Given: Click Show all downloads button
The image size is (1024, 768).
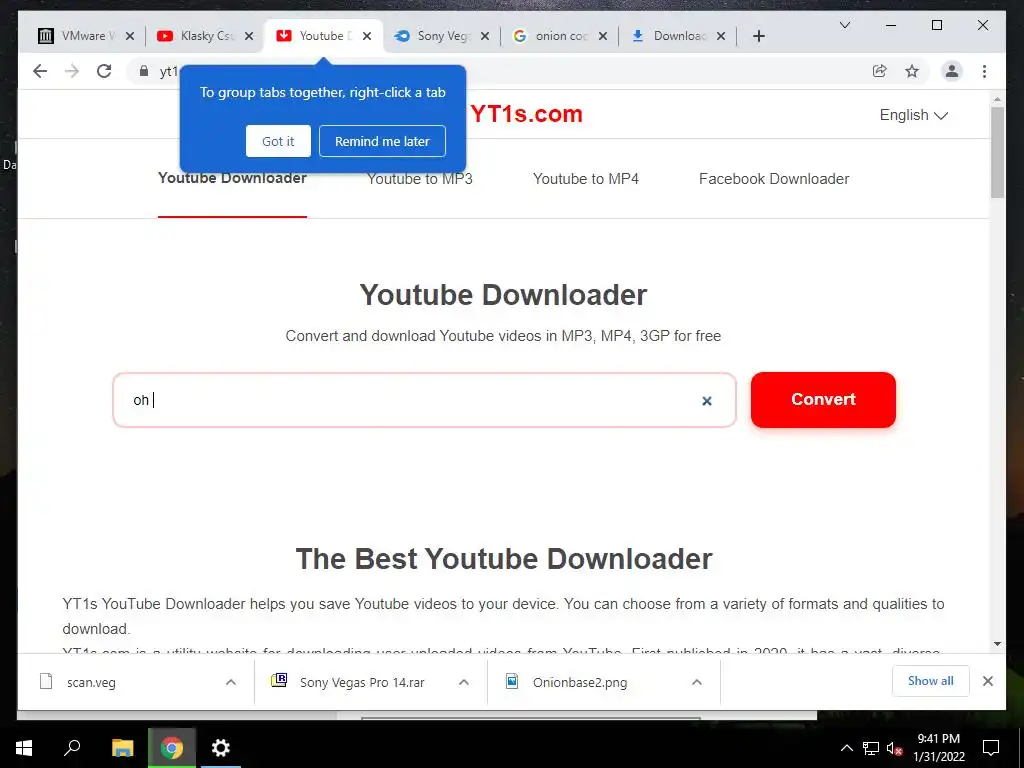Looking at the screenshot, I should pos(931,681).
